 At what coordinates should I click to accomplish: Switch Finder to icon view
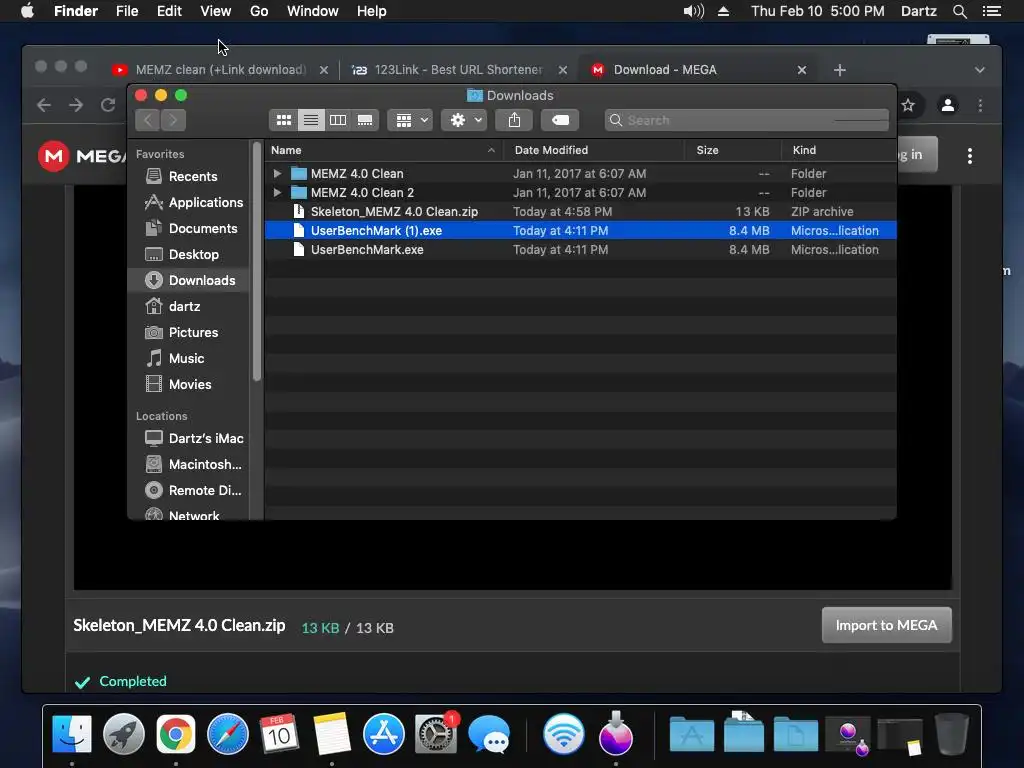coord(283,120)
